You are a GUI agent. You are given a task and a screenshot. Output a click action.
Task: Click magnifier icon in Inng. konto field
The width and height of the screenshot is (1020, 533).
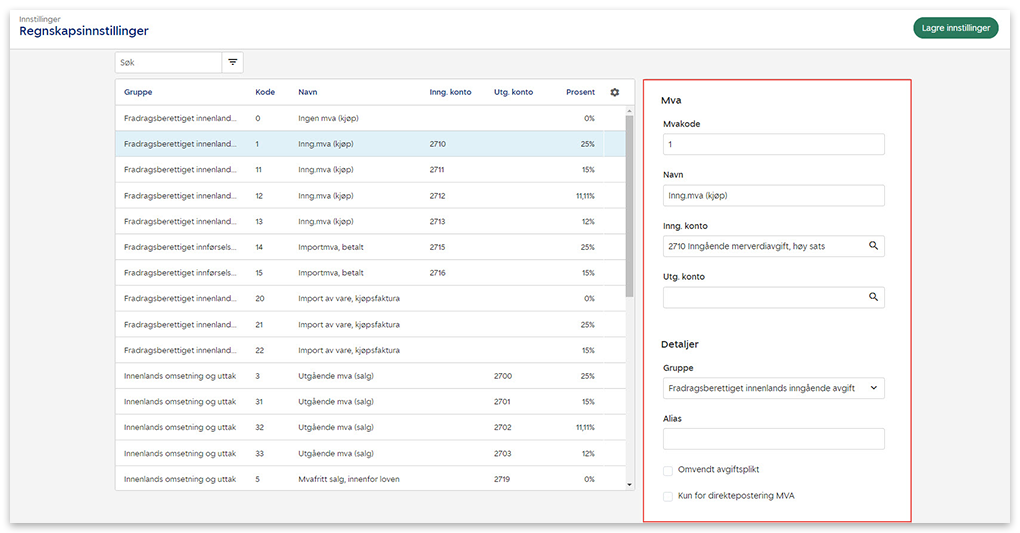click(x=873, y=245)
